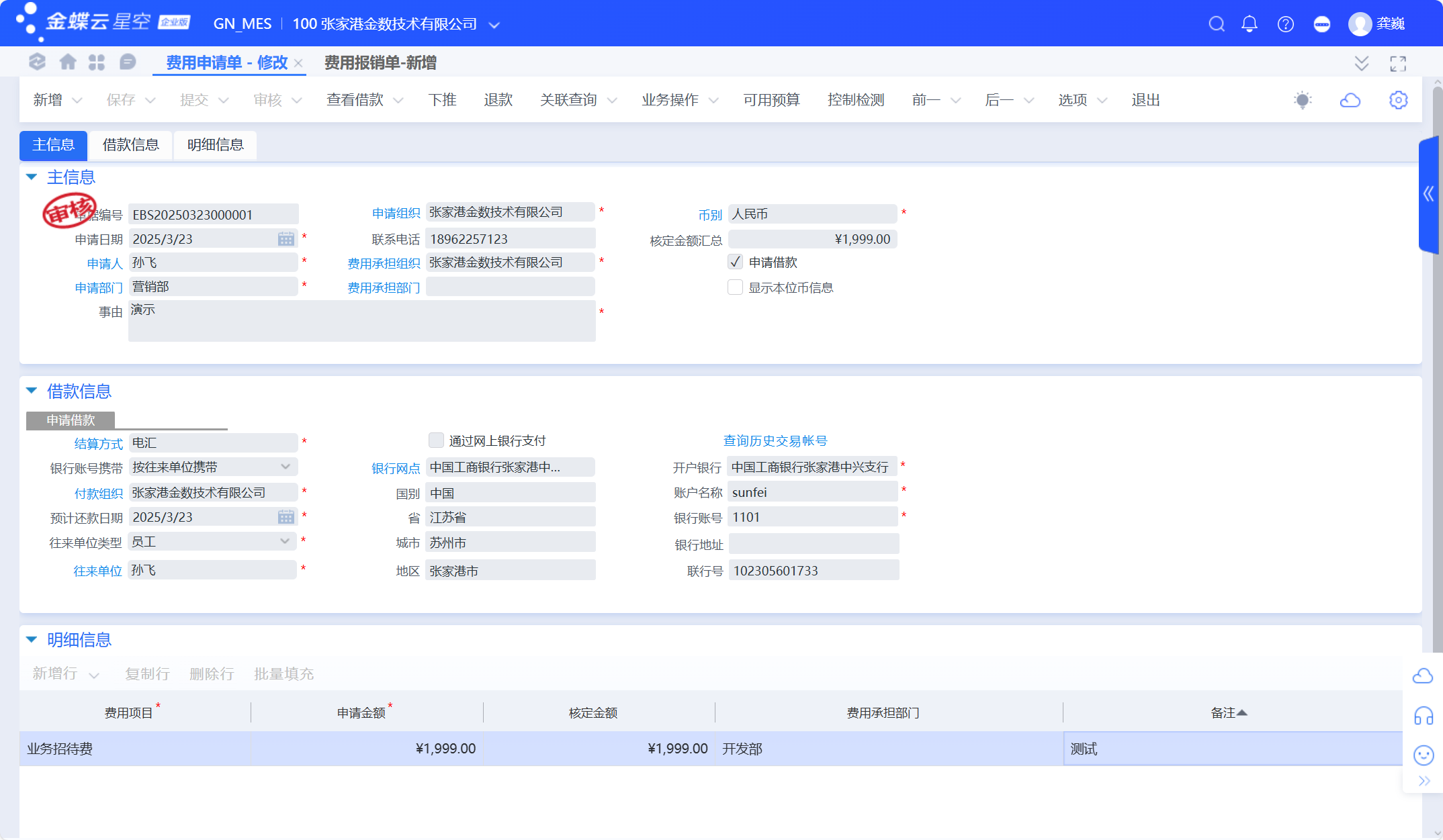Open the apps grid icon

[97, 62]
